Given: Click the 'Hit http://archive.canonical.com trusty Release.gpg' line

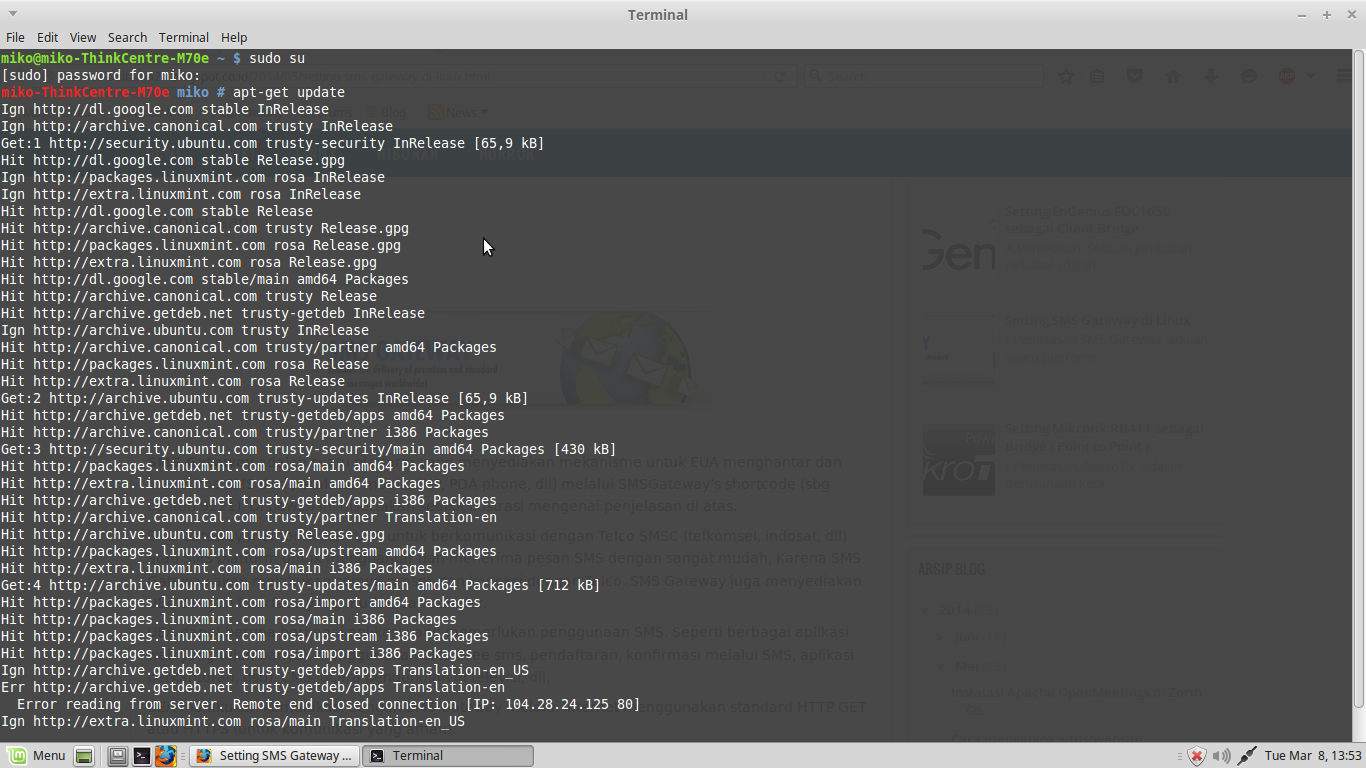Looking at the screenshot, I should click(205, 228).
